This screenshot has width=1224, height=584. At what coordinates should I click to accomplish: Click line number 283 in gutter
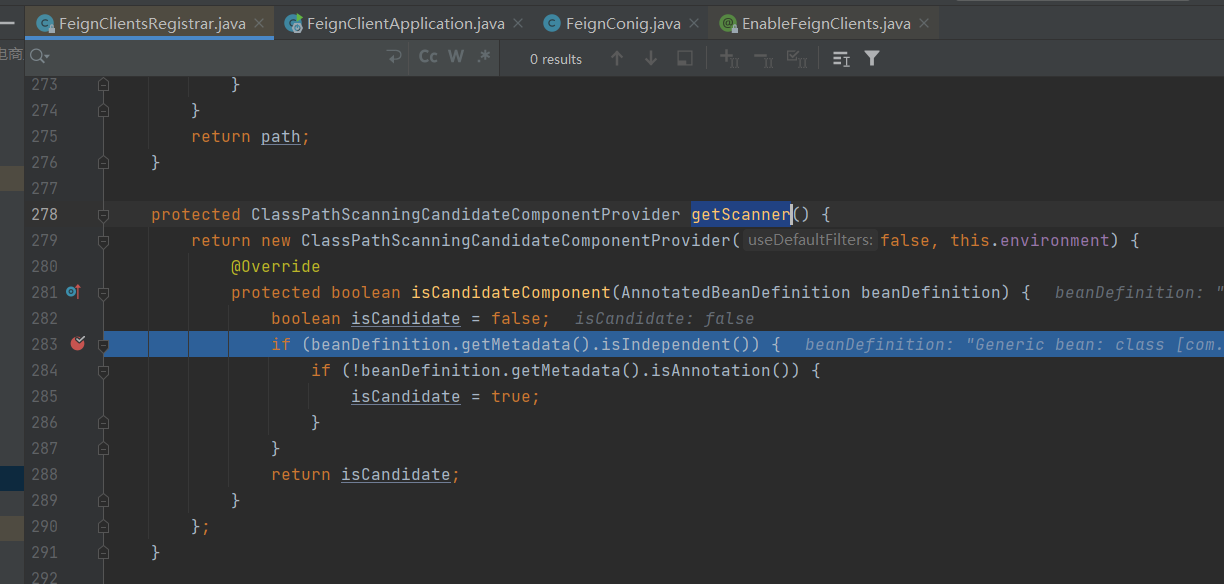click(45, 344)
